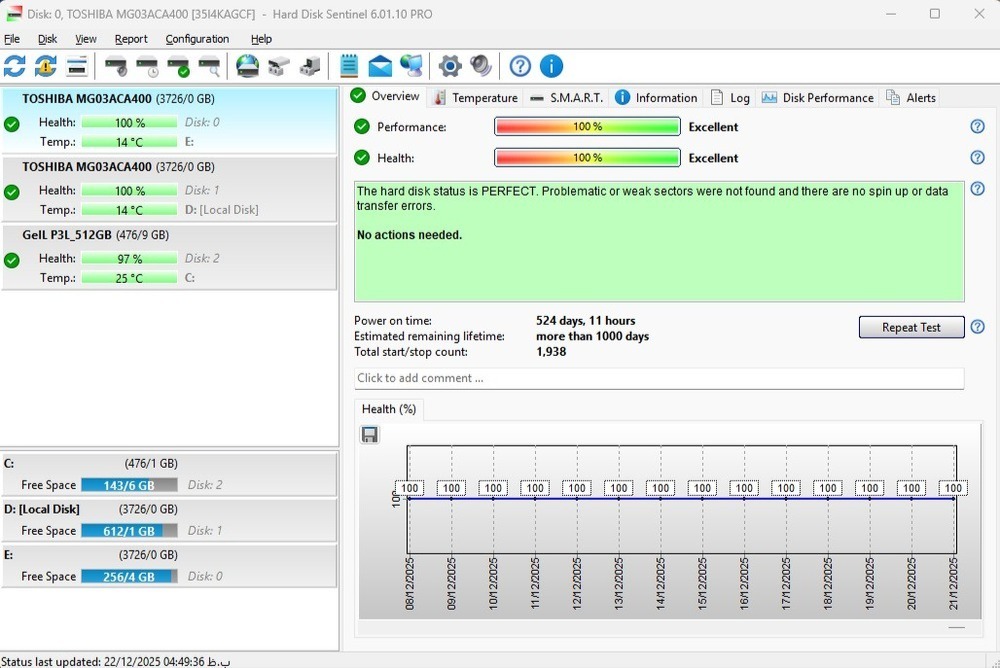Click the globe disk icon in toolbar
Viewport: 1000px width, 668px height.
pyautogui.click(x=247, y=67)
